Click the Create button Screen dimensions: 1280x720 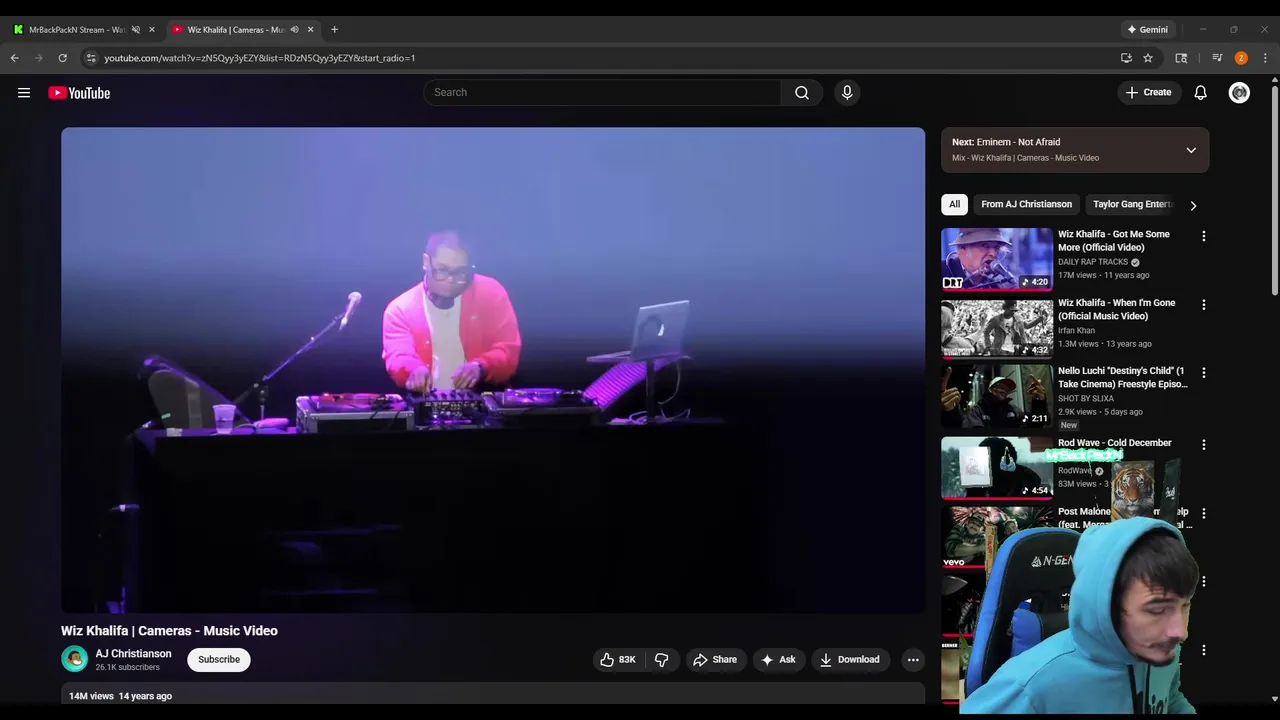1148,92
